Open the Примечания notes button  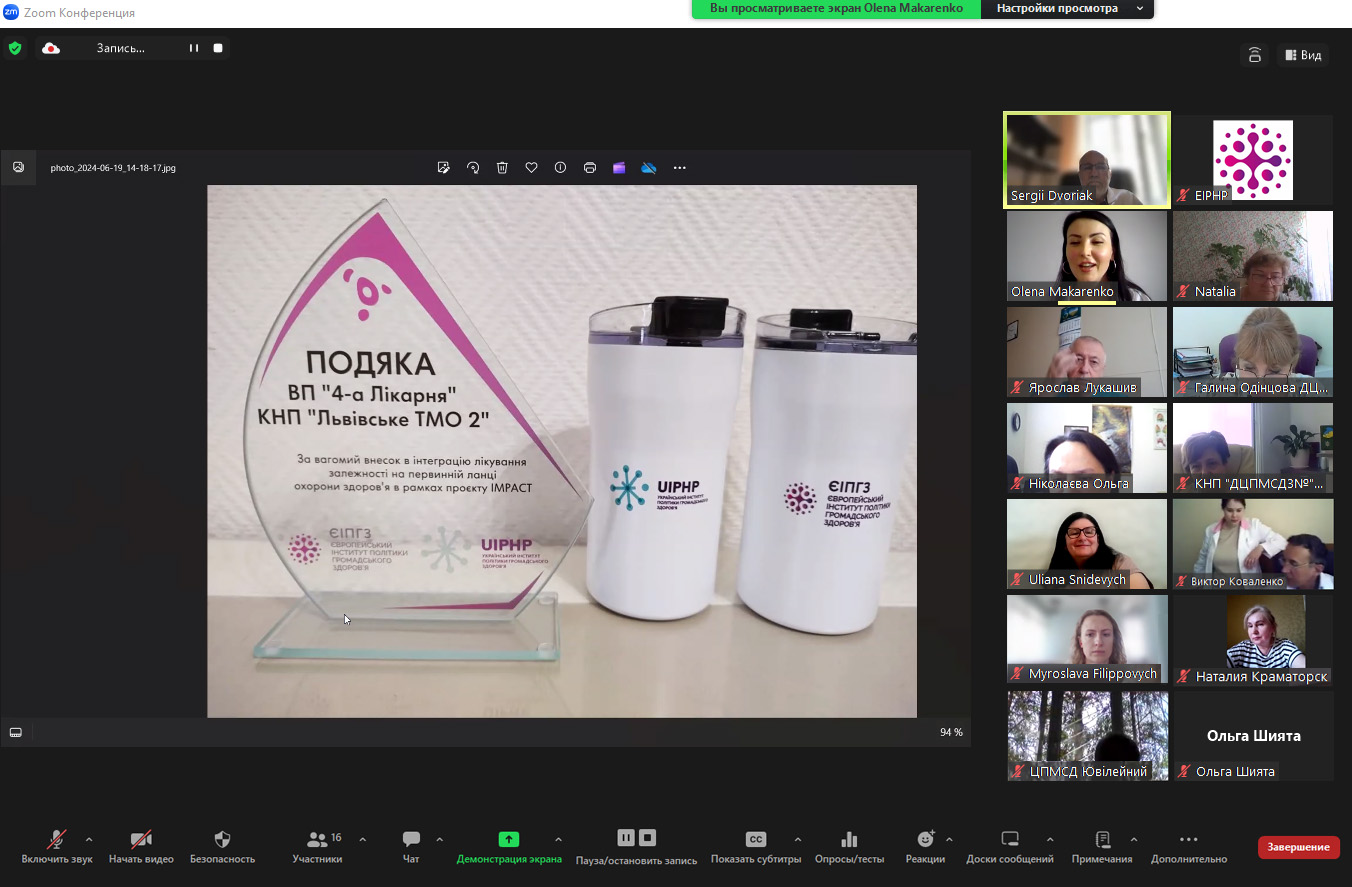pos(1102,847)
